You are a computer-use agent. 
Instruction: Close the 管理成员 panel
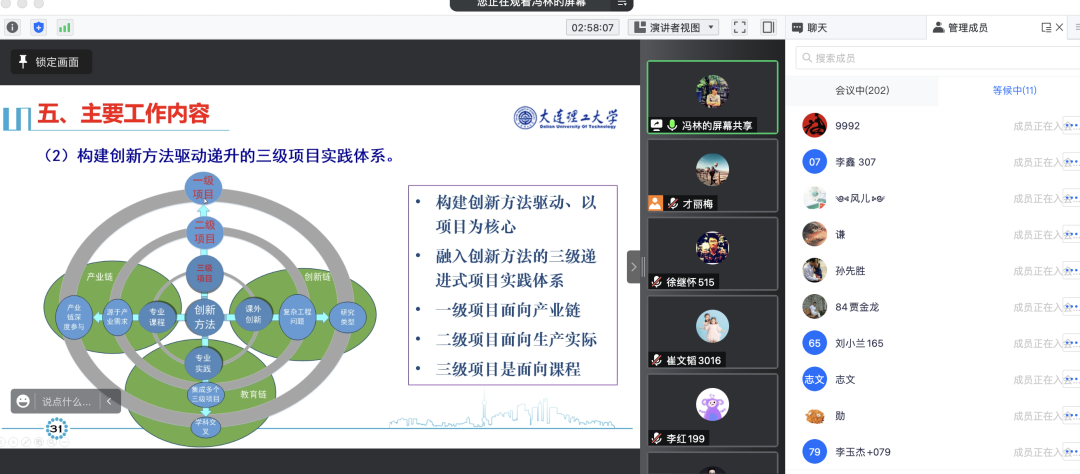(x=1060, y=28)
